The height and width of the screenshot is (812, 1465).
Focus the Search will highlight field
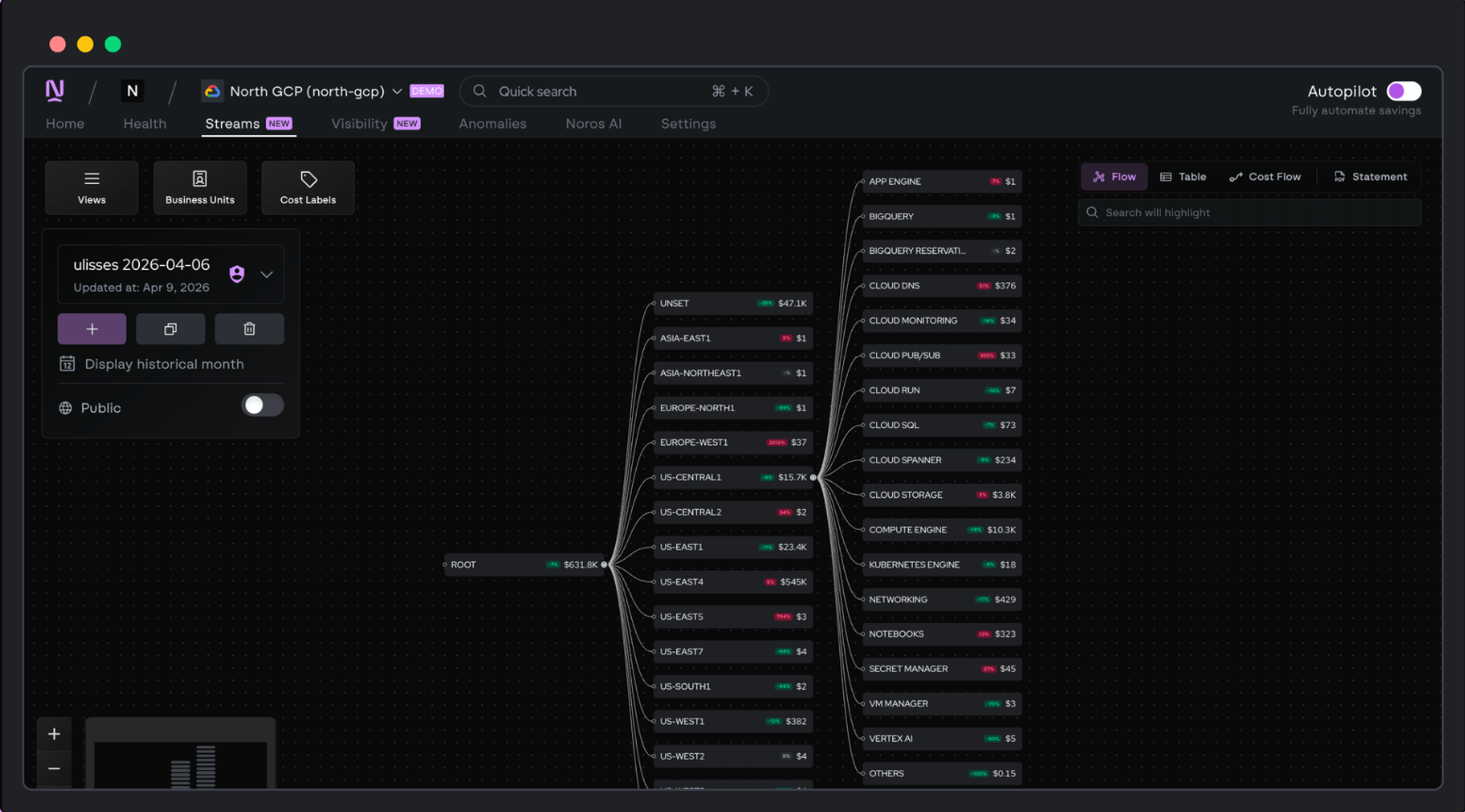(1250, 212)
